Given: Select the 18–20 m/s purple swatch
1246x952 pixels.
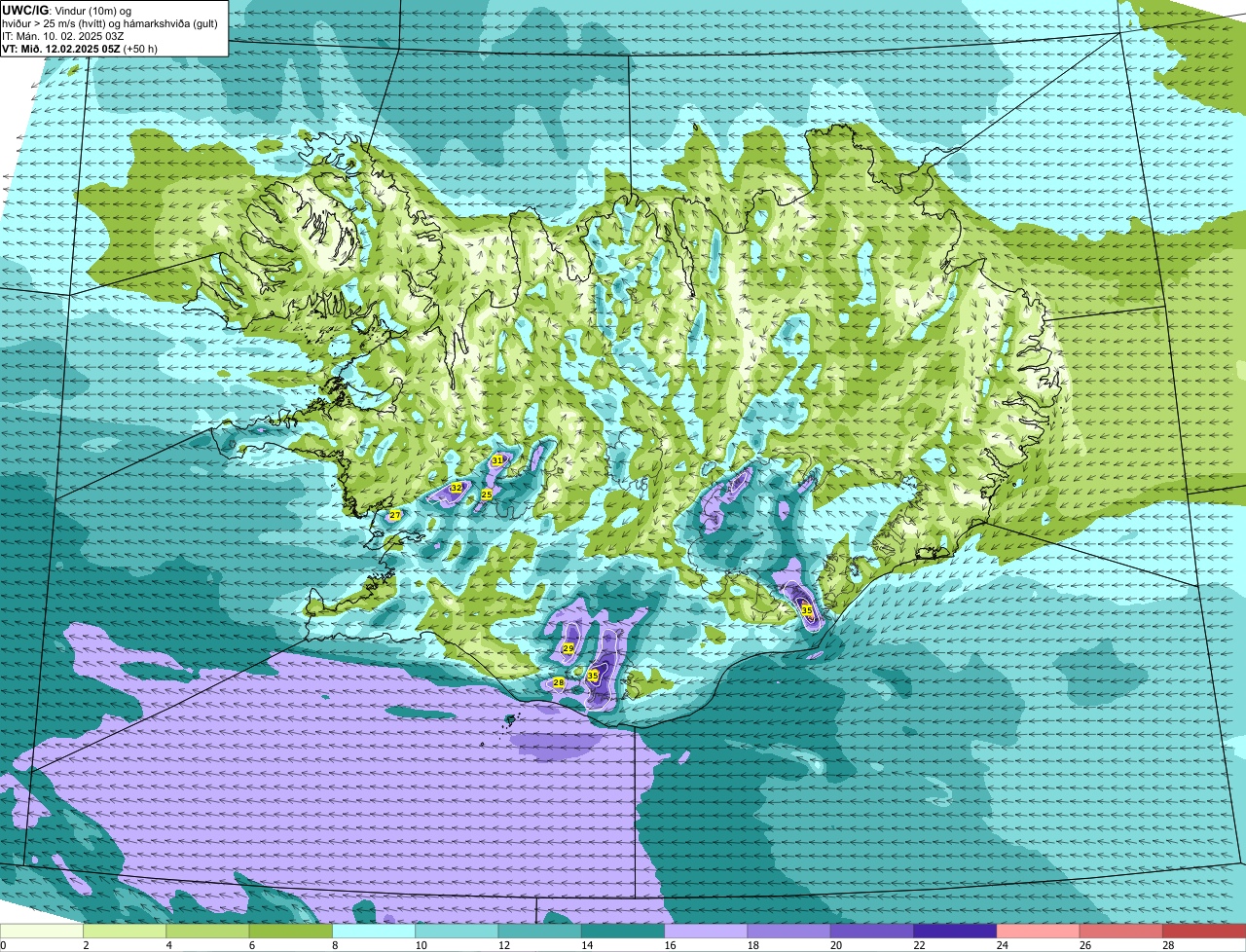Looking at the screenshot, I should click(788, 932).
